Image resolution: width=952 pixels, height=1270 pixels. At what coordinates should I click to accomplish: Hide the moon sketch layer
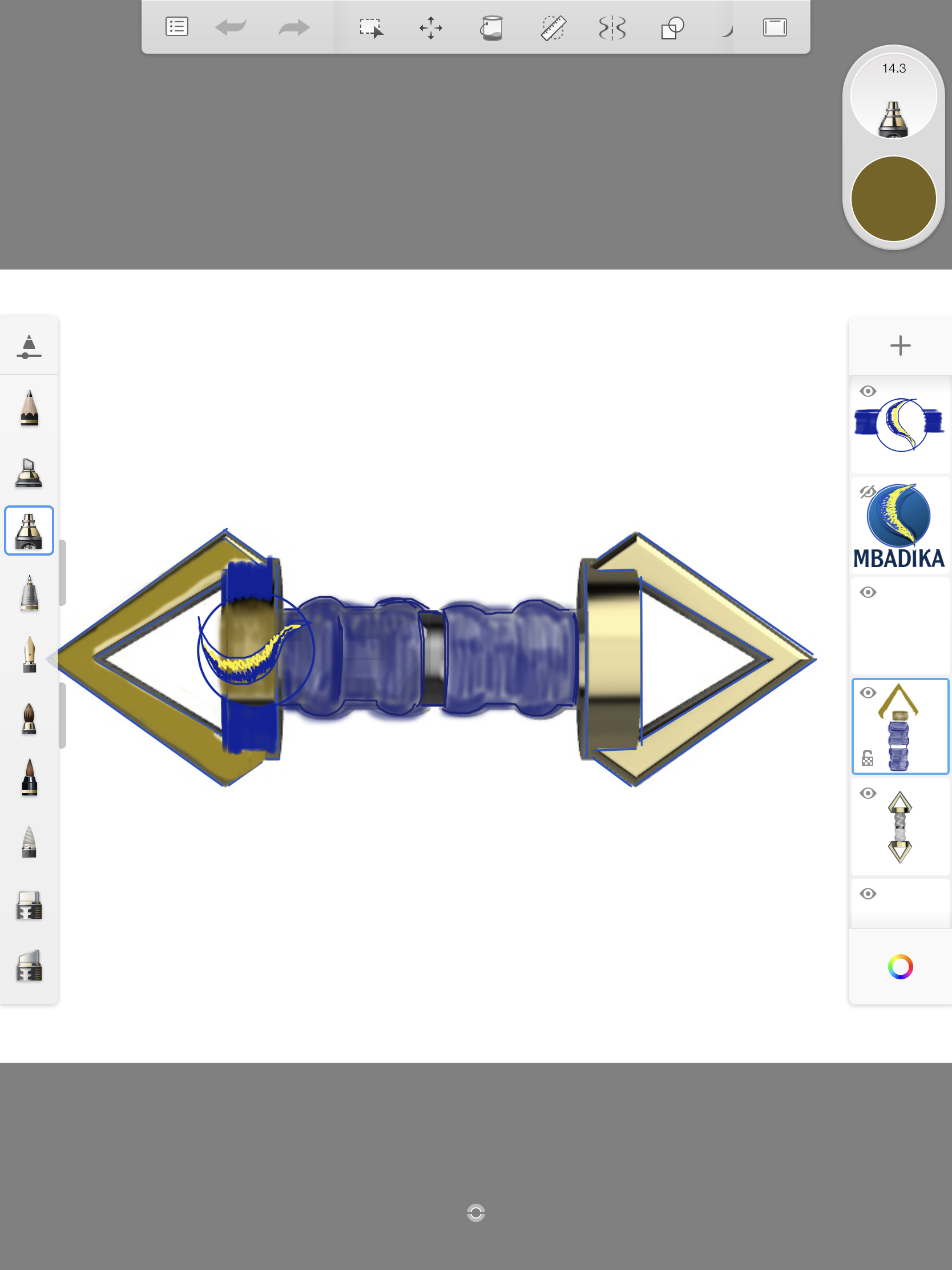click(x=868, y=391)
